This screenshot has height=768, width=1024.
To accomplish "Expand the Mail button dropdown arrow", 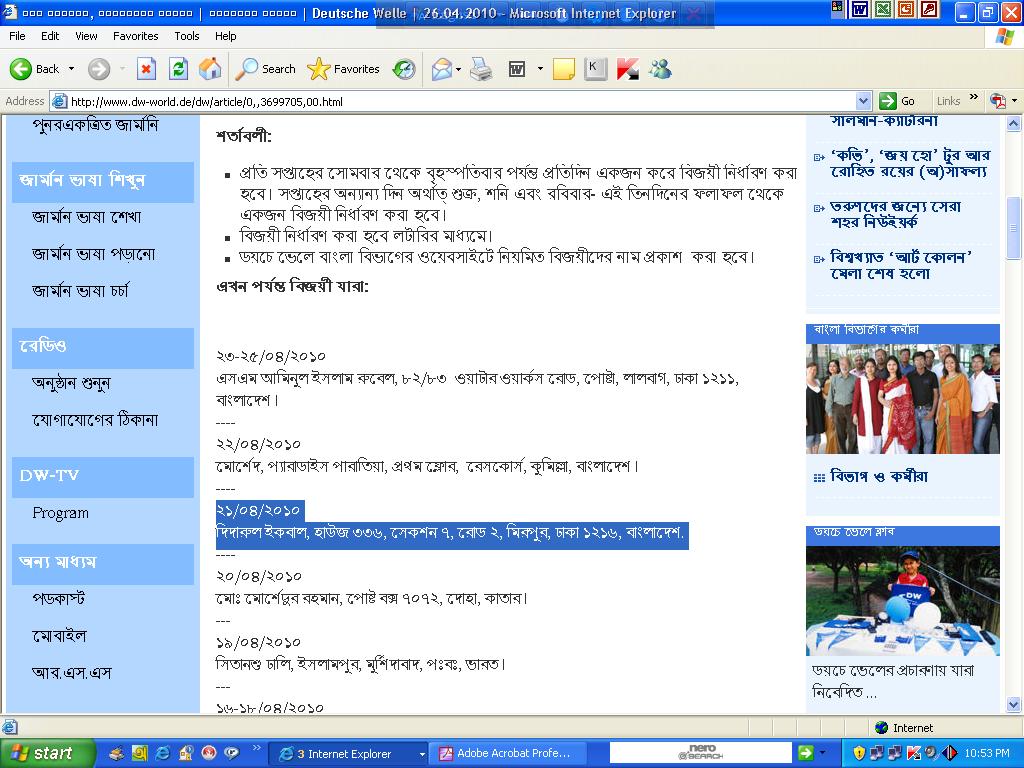I will (458, 69).
